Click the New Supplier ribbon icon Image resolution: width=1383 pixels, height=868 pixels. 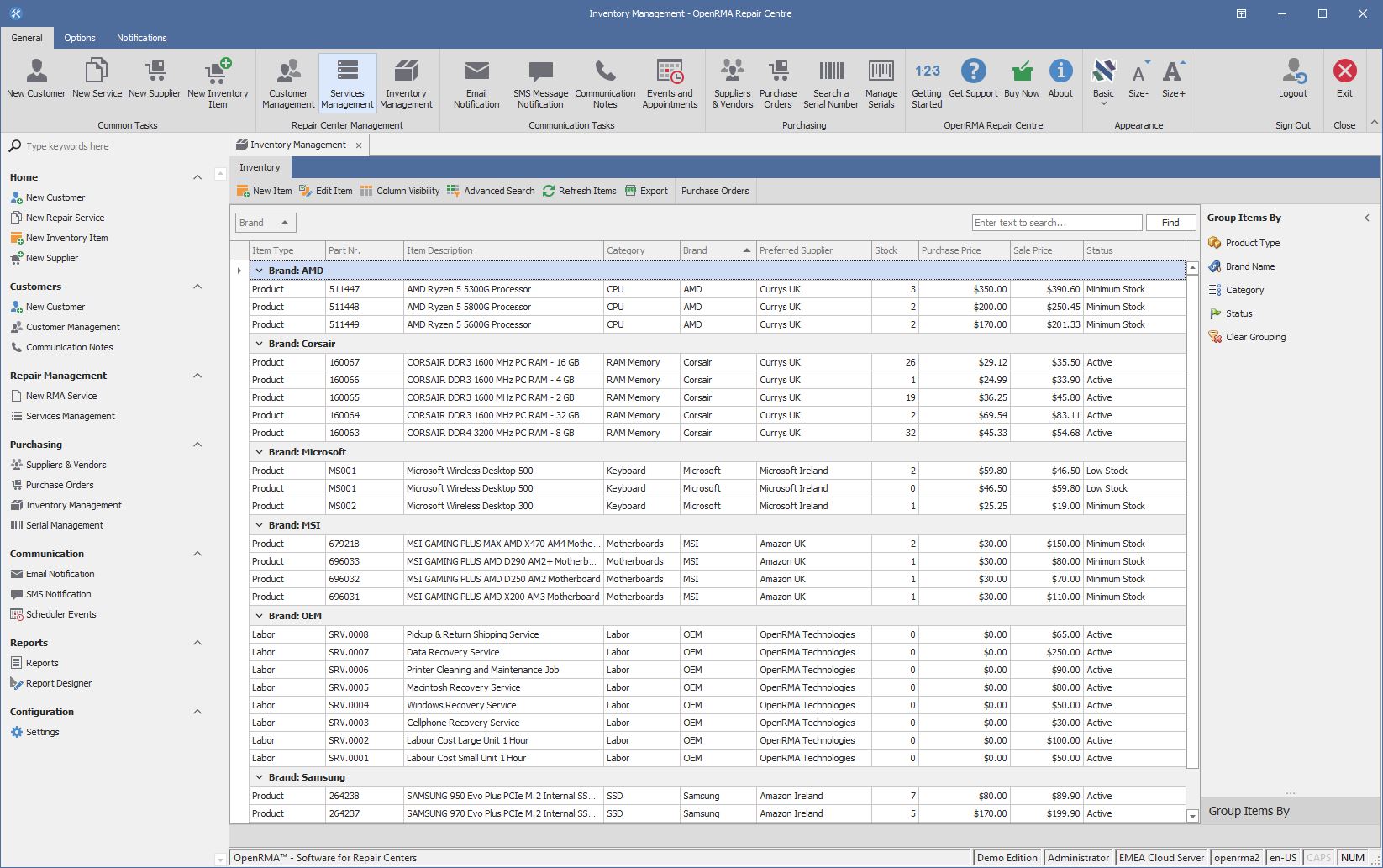[155, 78]
